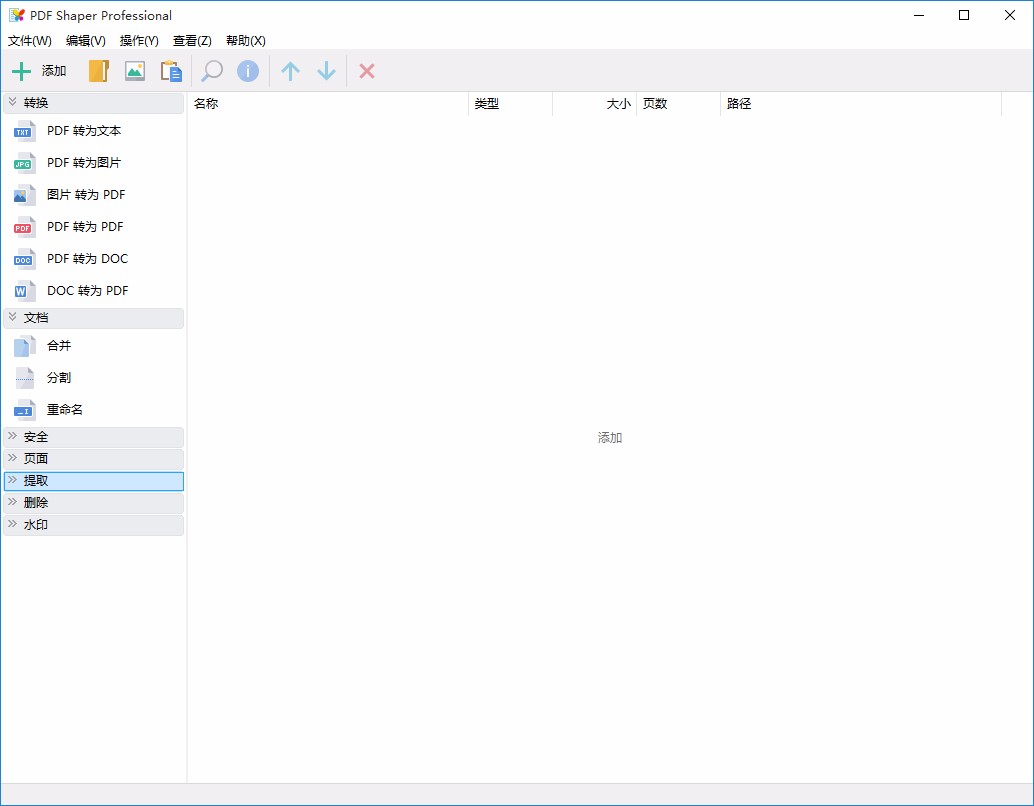This screenshot has height=806, width=1034.
Task: Select the 图片 转为 PDF tool
Action: 84,194
